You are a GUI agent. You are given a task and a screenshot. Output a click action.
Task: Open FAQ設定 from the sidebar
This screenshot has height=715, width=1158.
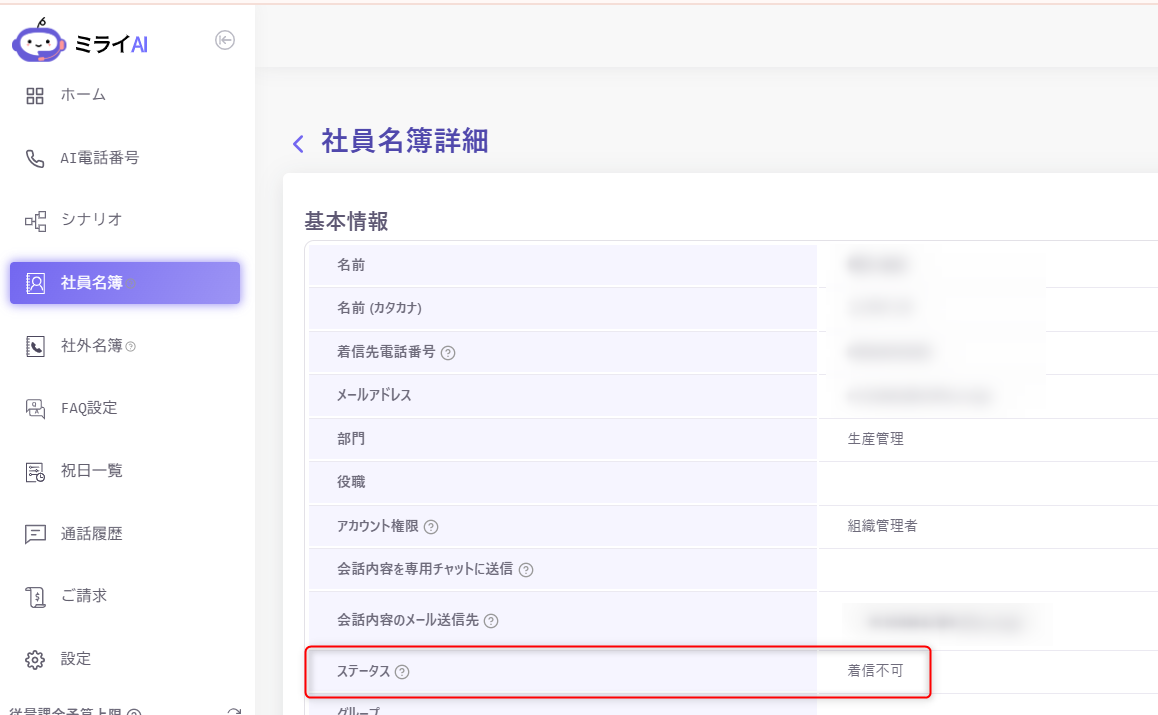pyautogui.click(x=89, y=408)
